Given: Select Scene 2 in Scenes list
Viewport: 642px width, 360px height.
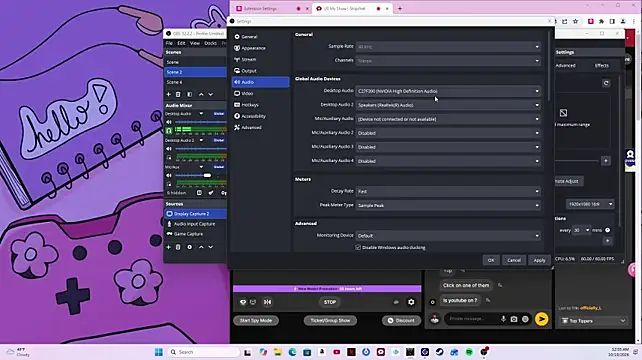Looking at the screenshot, I should [x=195, y=72].
